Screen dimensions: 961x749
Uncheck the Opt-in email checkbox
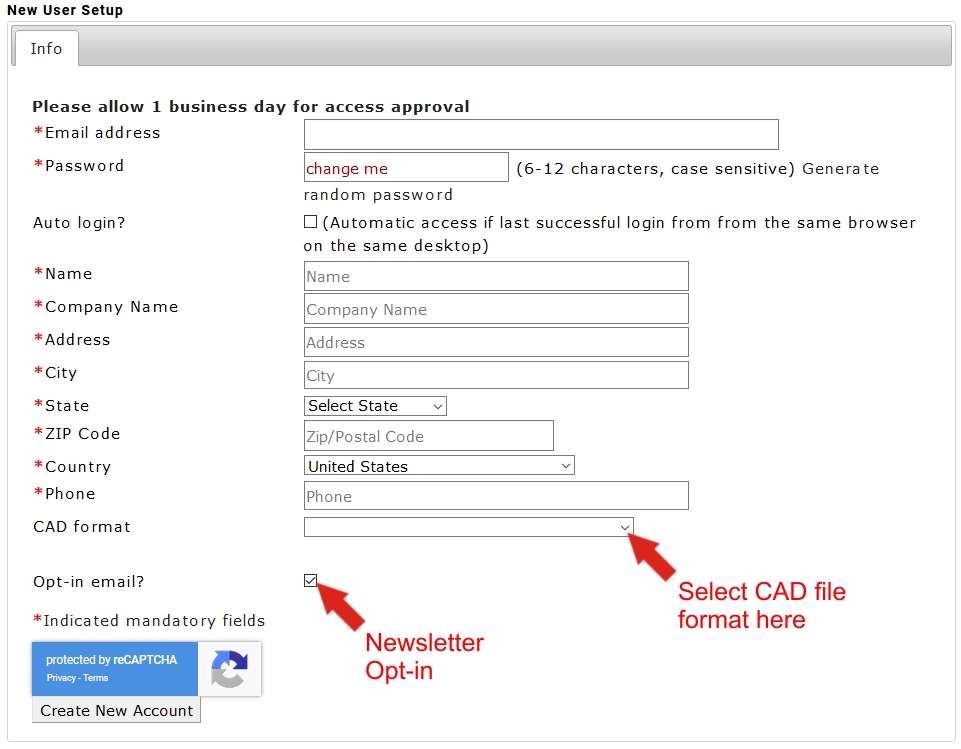pyautogui.click(x=311, y=581)
